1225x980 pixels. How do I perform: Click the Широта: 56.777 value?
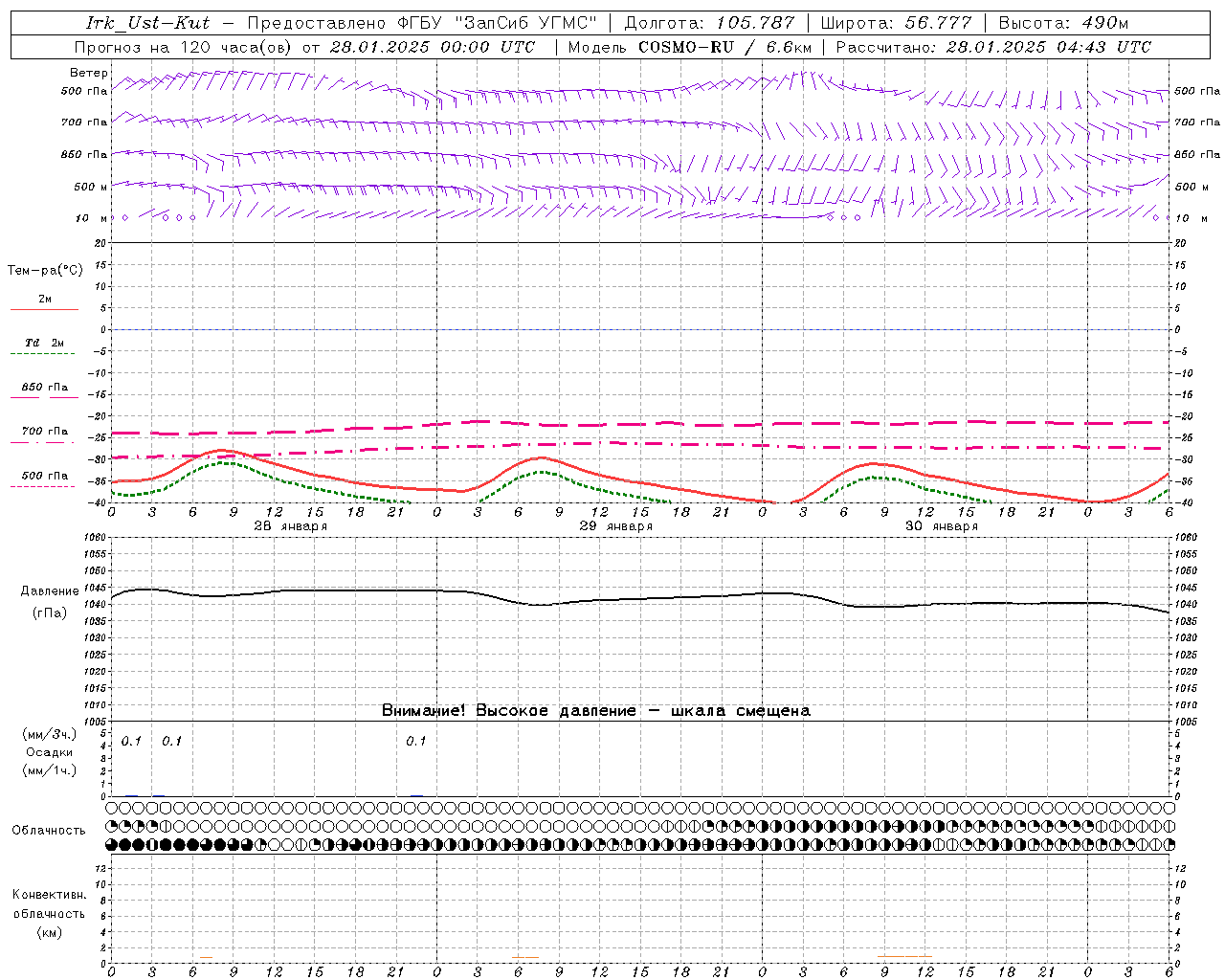point(896,23)
